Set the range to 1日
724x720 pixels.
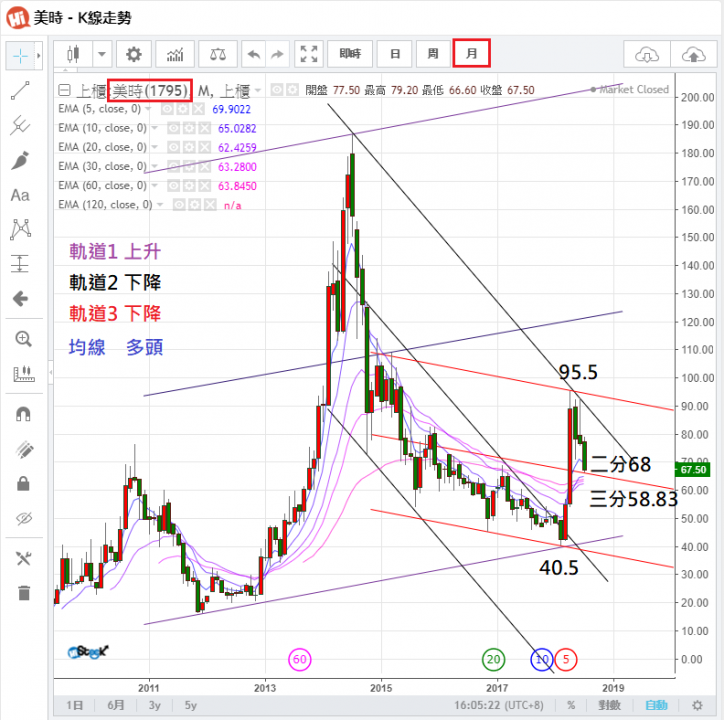pos(74,705)
